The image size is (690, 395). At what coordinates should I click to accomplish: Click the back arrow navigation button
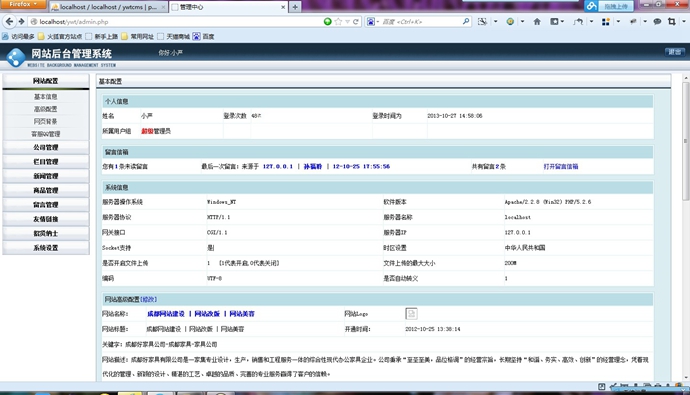coord(9,21)
